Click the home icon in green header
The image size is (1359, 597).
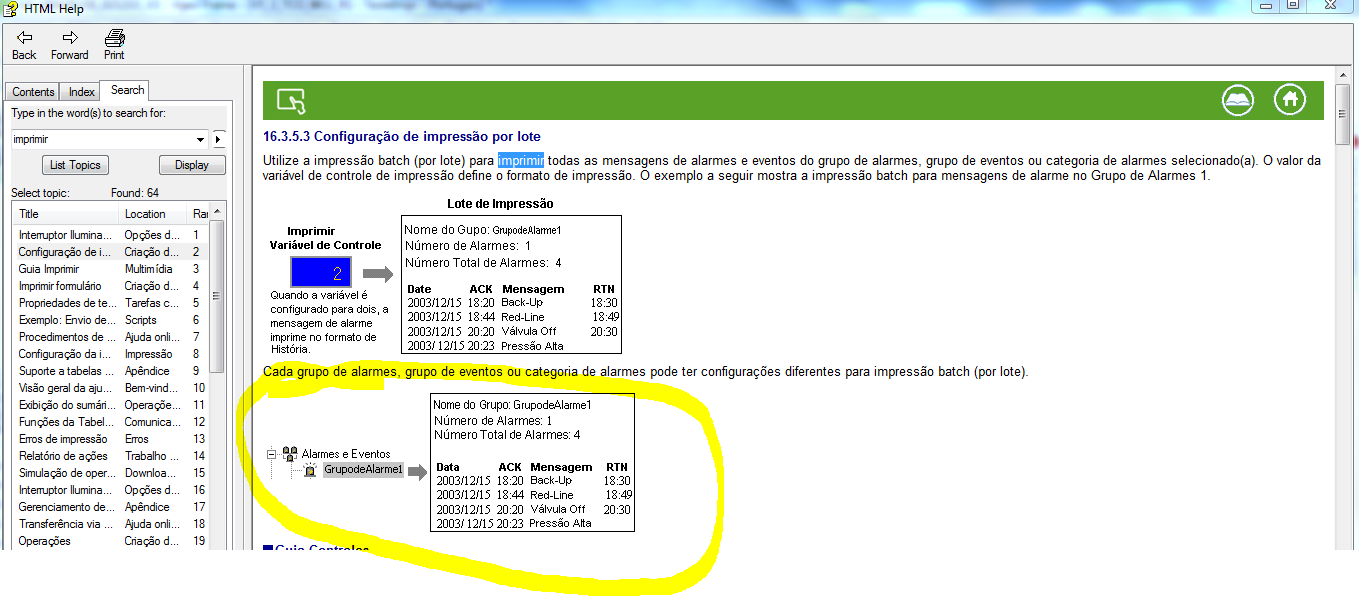(x=1290, y=100)
